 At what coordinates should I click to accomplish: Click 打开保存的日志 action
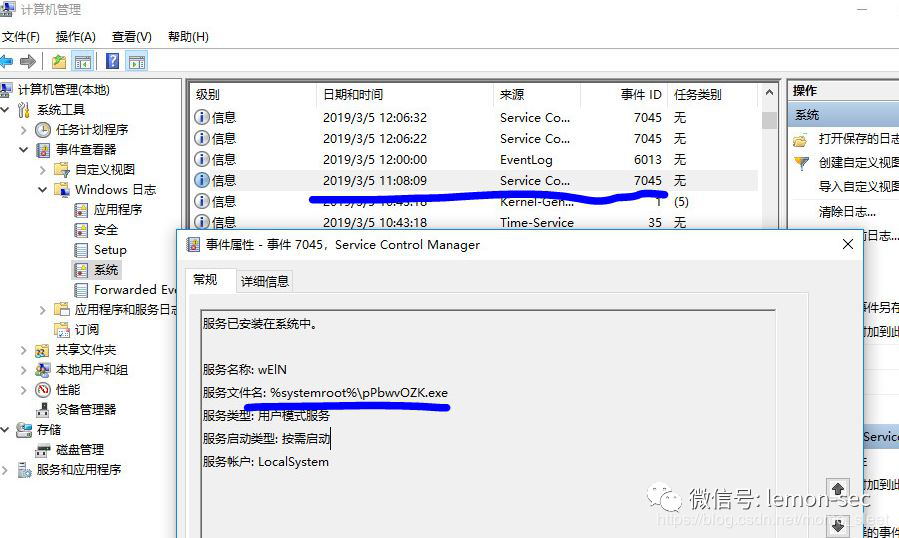[x=858, y=139]
